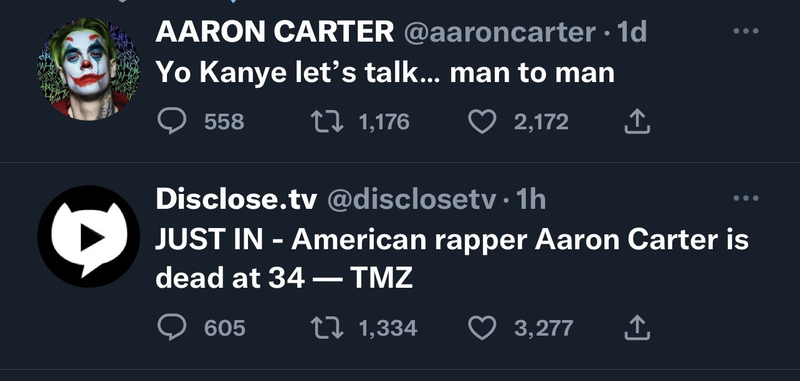800x381 pixels.
Task: Open the @disclosetv handle link
Action: pyautogui.click(x=411, y=198)
